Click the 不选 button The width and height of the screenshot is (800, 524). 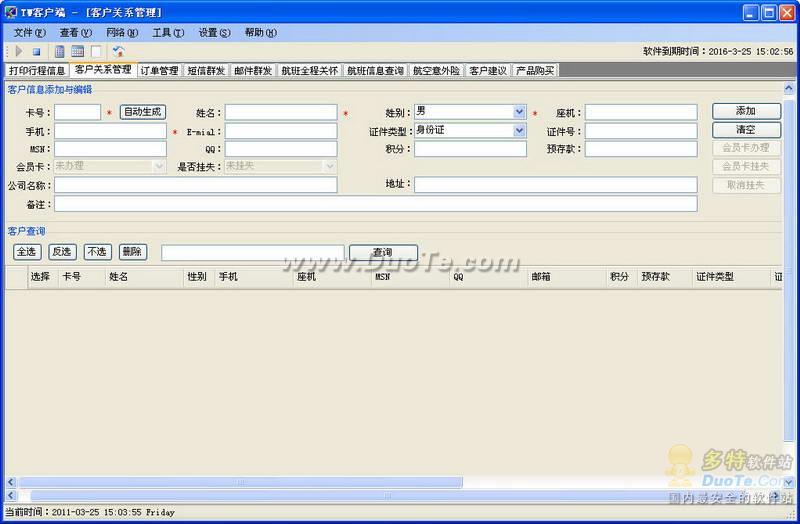tap(97, 252)
